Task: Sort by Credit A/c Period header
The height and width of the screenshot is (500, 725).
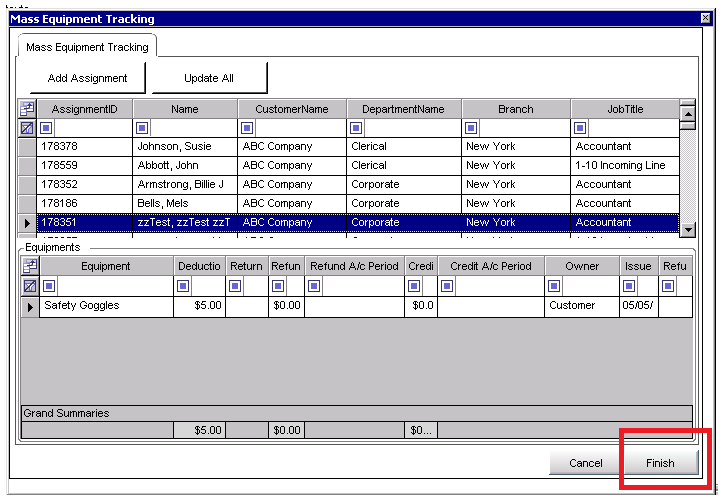Action: 491,266
